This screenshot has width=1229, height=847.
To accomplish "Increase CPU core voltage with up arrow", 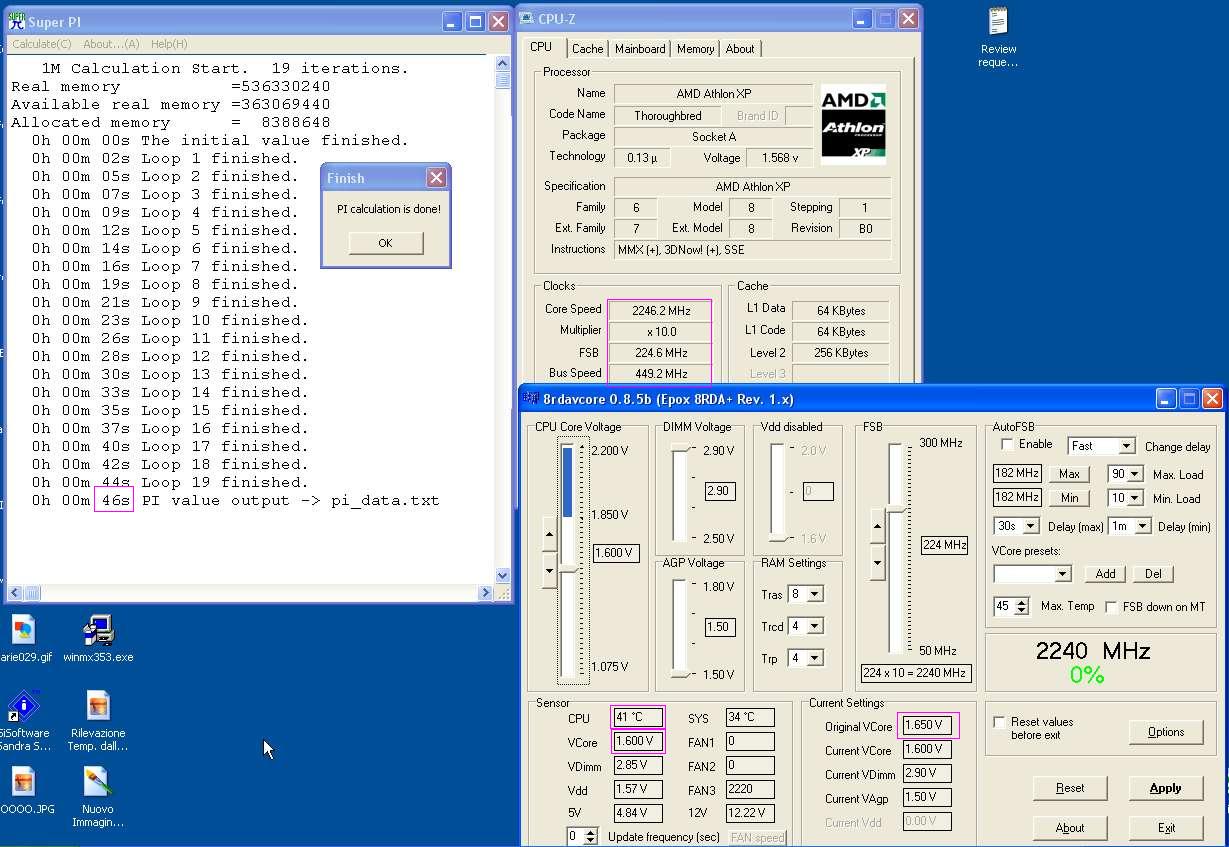I will [x=549, y=534].
